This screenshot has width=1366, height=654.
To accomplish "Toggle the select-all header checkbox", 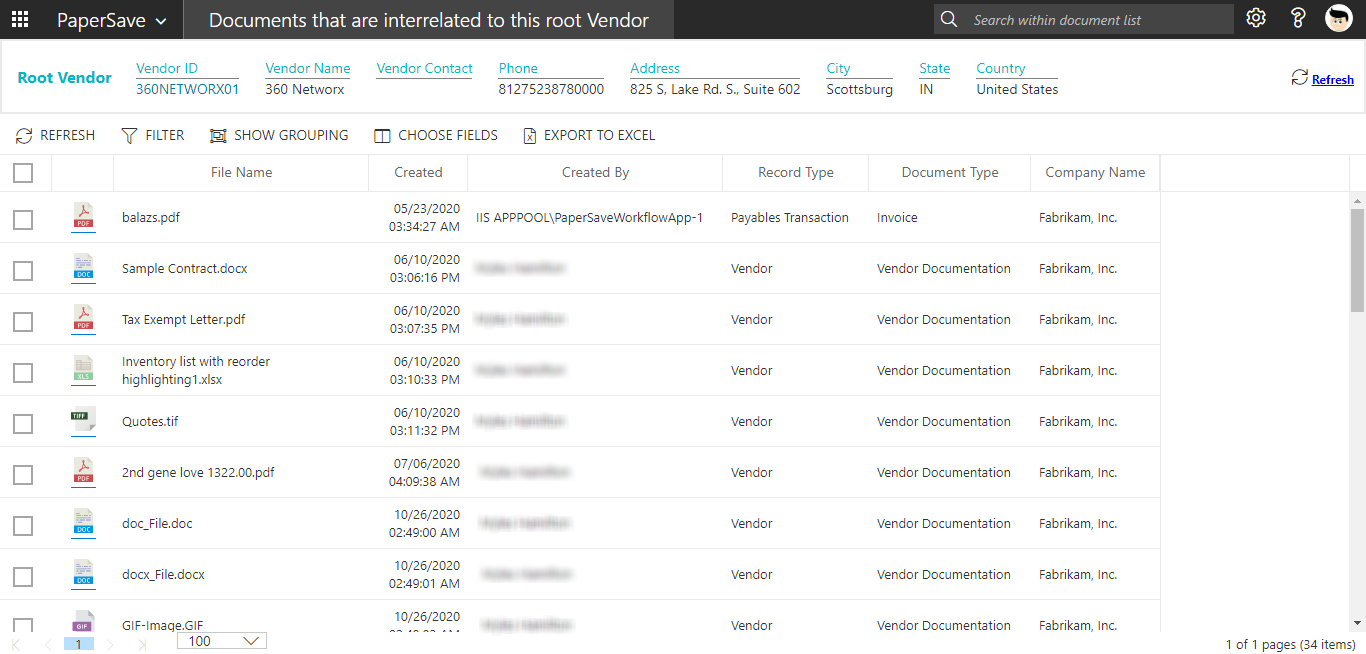I will [x=23, y=173].
